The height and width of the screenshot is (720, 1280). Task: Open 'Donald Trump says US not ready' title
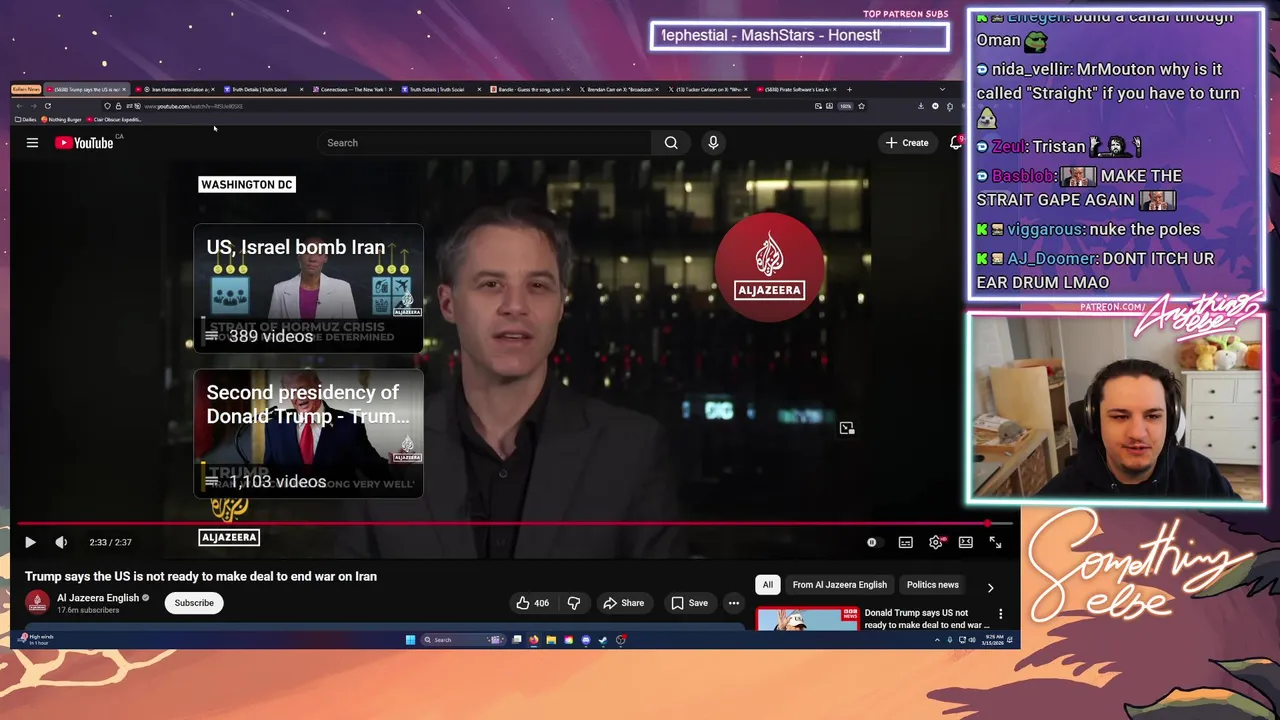927,619
